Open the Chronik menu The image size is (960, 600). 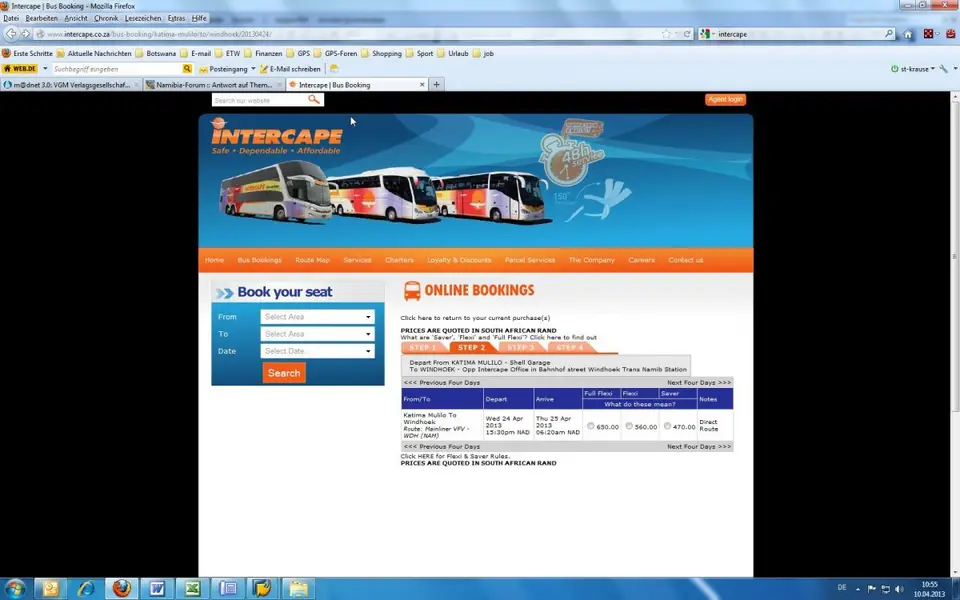point(106,18)
